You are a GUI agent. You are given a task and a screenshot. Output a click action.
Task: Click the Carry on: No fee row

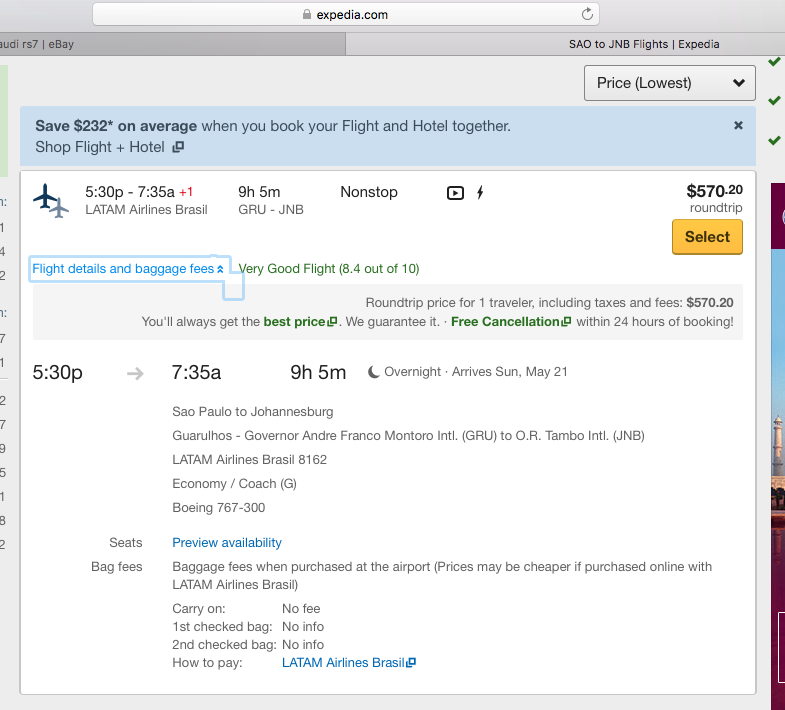(x=246, y=609)
